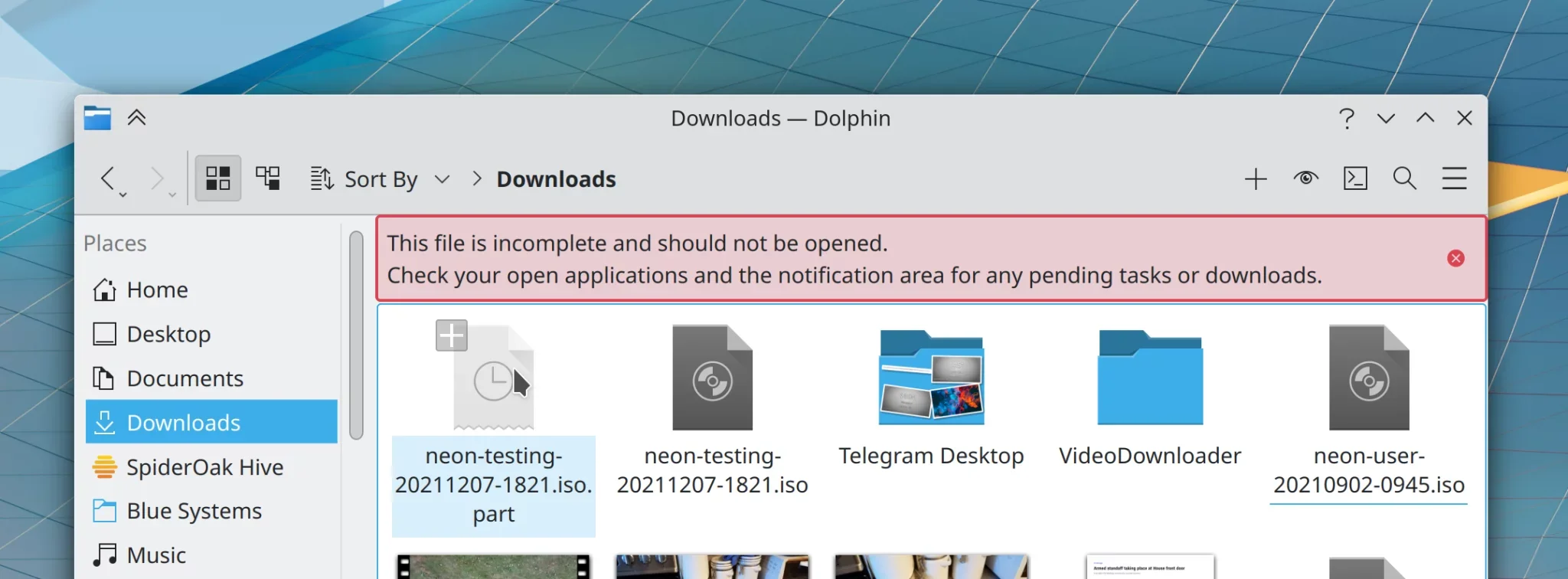Click the Places panel scrollbar

click(356, 335)
